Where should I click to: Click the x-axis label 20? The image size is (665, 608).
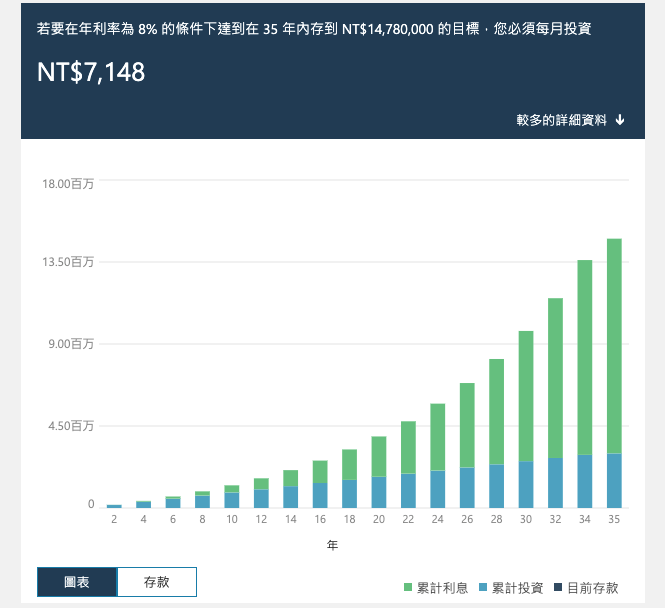pyautogui.click(x=379, y=519)
